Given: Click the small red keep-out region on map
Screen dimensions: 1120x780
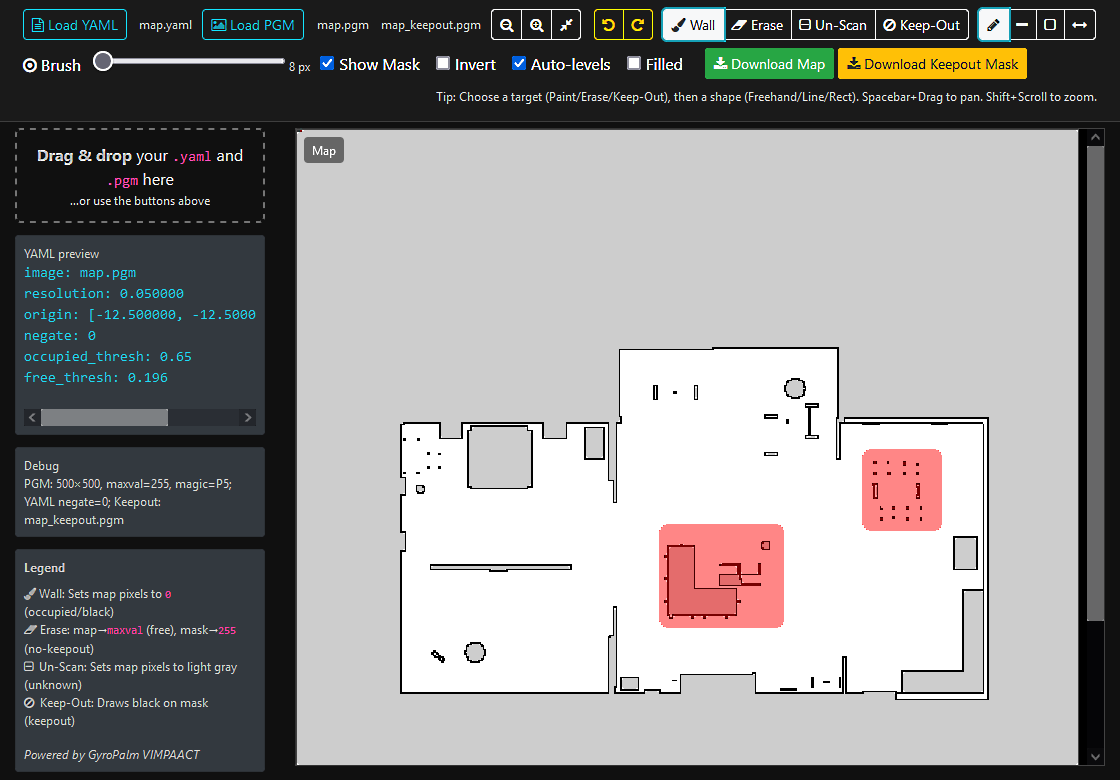Looking at the screenshot, I should coord(901,489).
